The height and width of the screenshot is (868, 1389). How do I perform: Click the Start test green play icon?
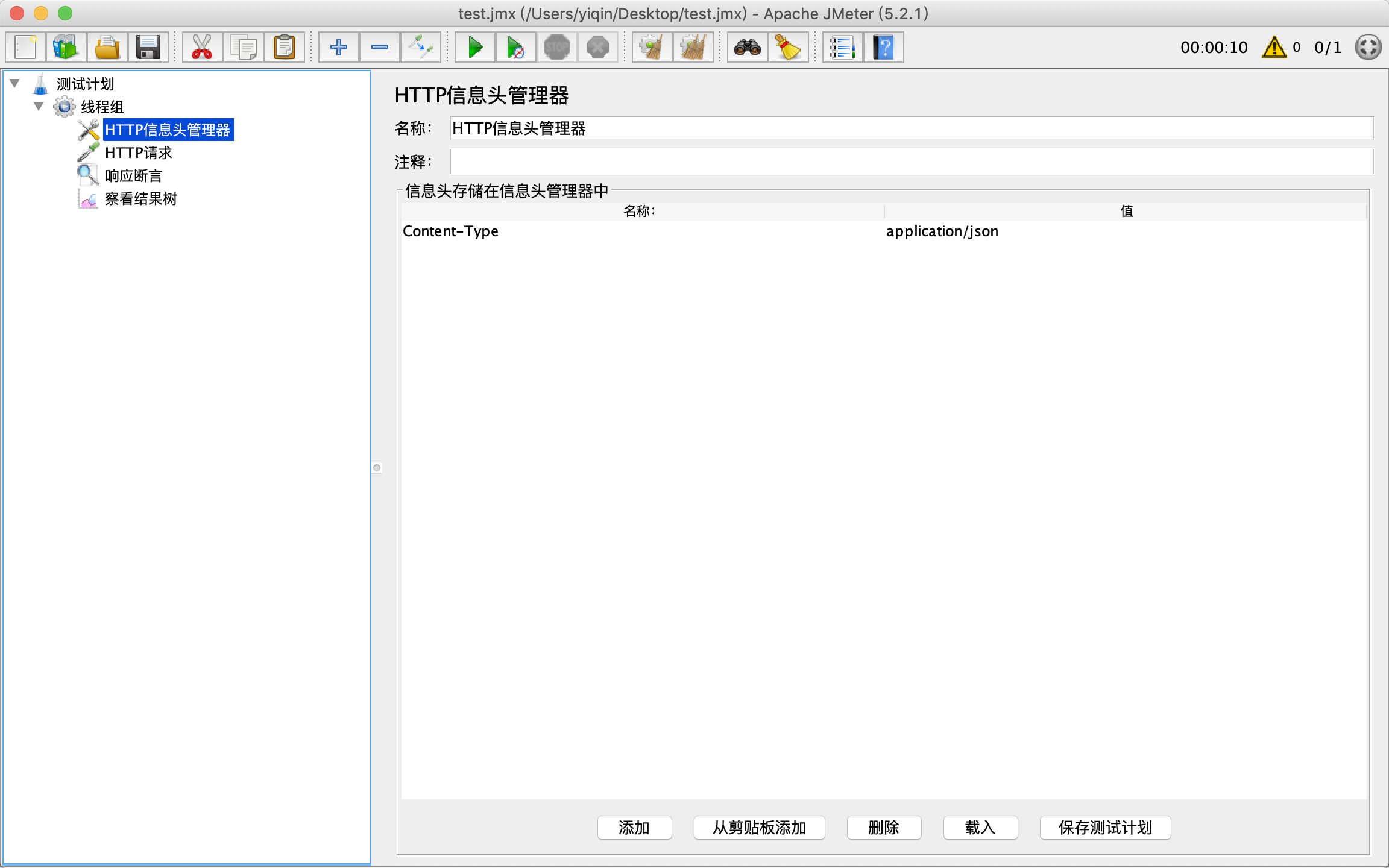[475, 47]
